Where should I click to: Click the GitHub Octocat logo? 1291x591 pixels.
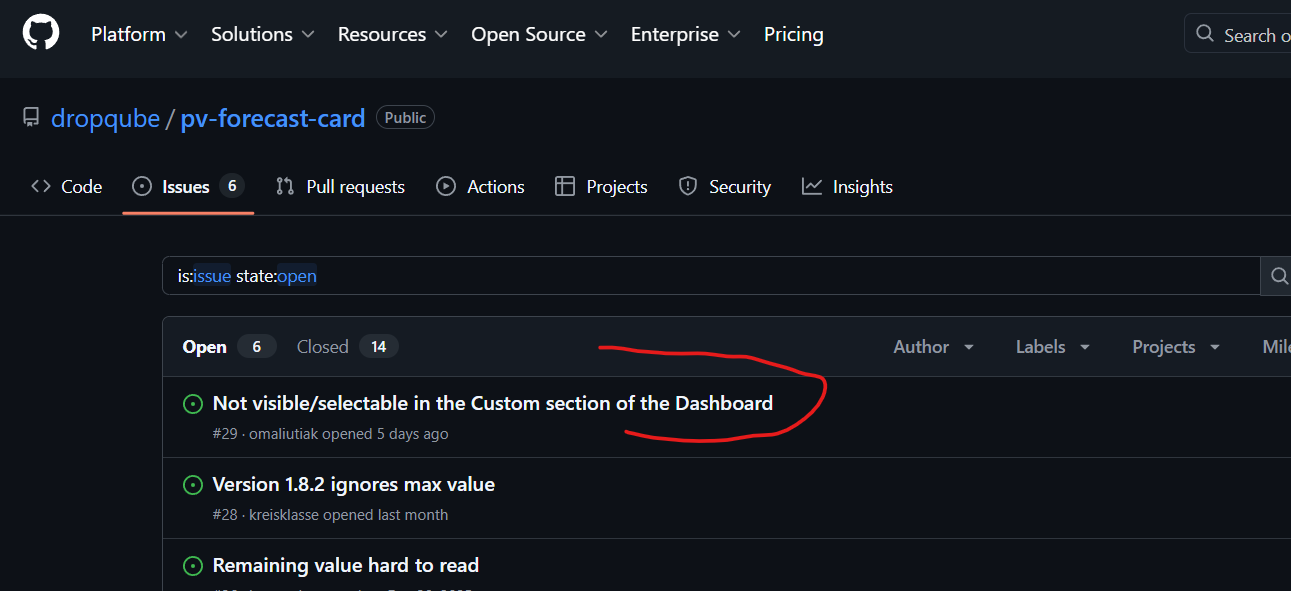point(41,33)
